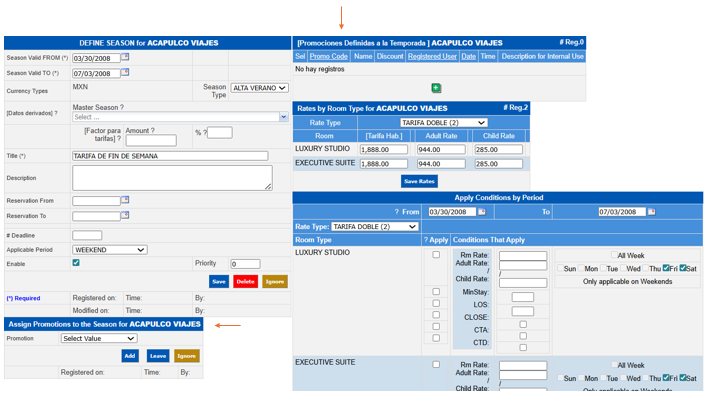Sort by Promo Code column header
Screen dimensions: 724x403
point(329,57)
